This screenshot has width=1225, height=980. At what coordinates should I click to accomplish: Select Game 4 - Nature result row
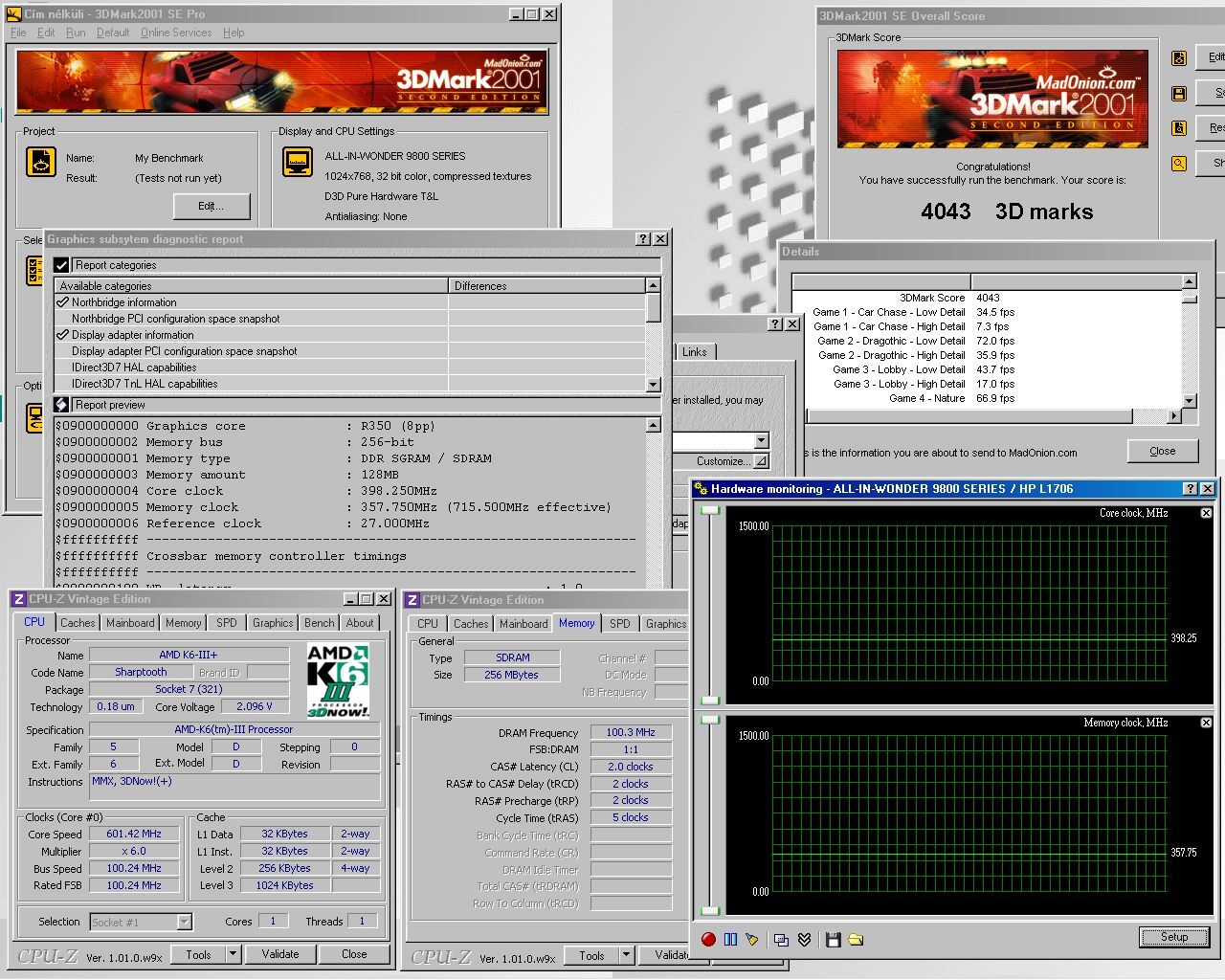[x=986, y=398]
